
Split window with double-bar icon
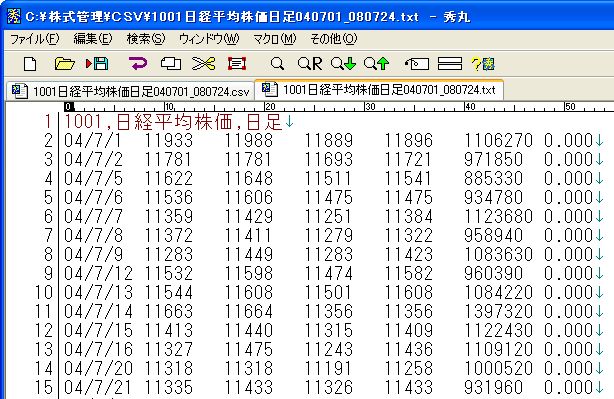click(x=450, y=63)
